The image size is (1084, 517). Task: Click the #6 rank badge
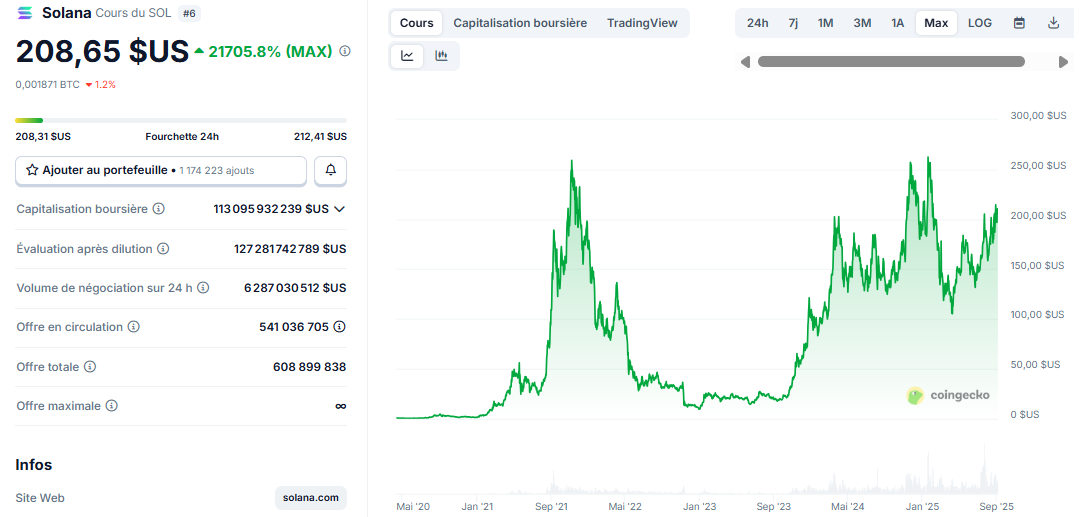189,12
